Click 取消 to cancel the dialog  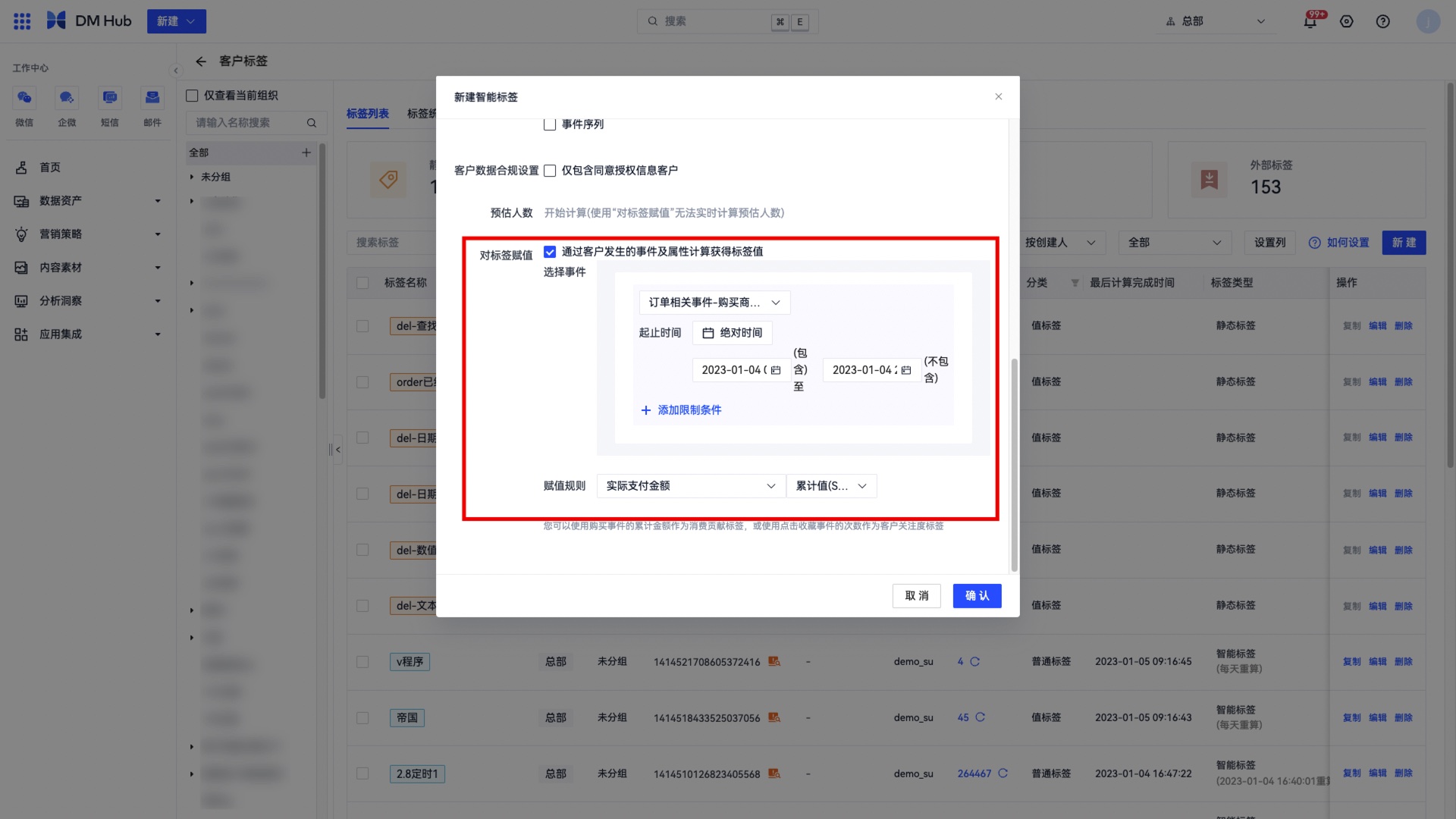point(917,596)
